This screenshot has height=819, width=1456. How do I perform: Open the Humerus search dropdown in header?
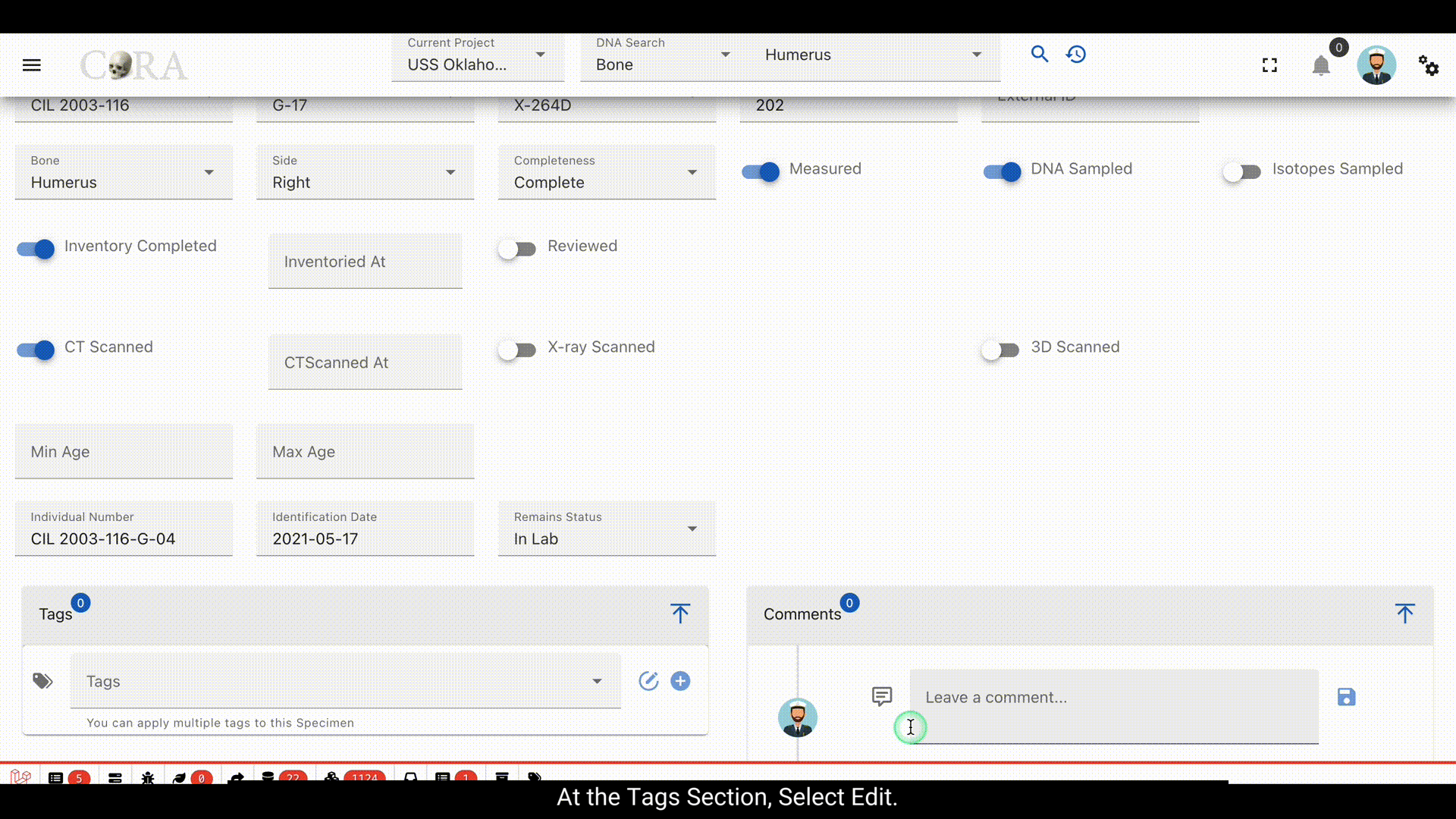874,55
